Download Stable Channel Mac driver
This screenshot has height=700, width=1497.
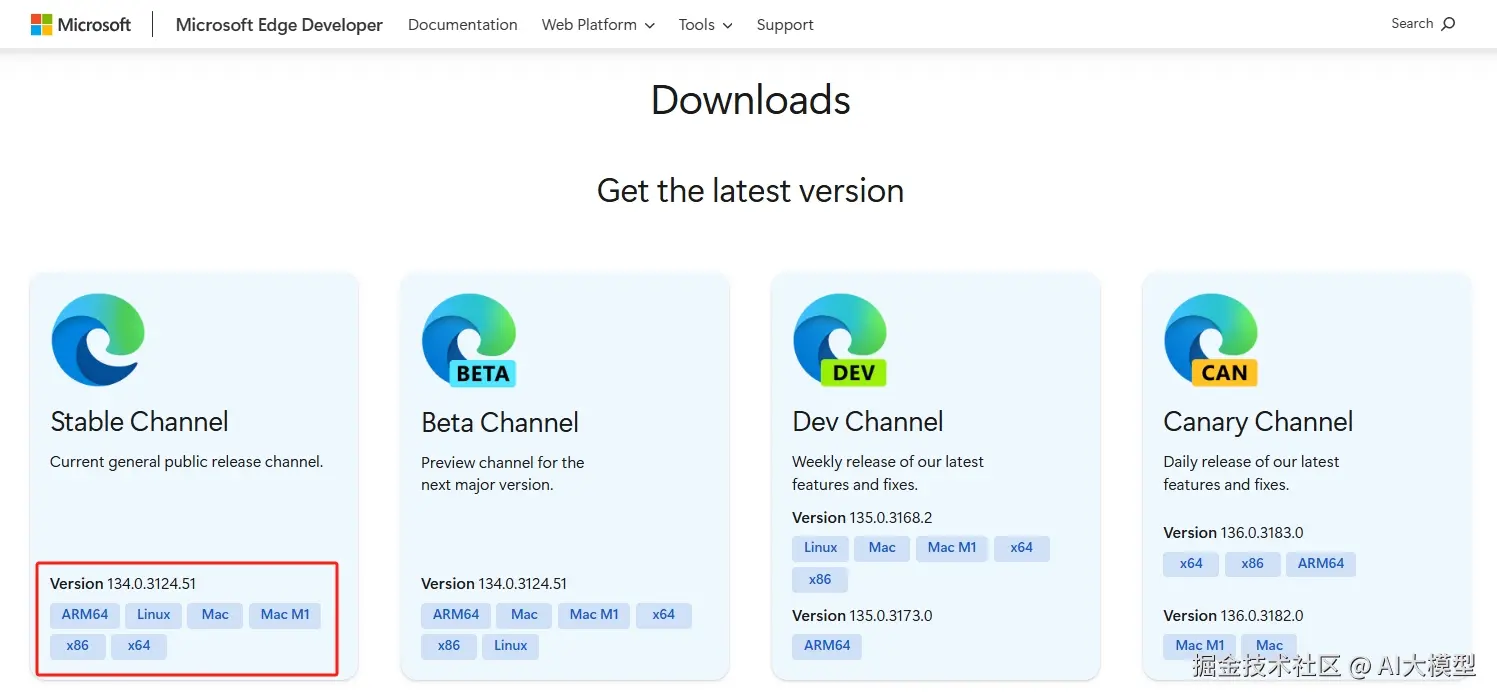(215, 615)
